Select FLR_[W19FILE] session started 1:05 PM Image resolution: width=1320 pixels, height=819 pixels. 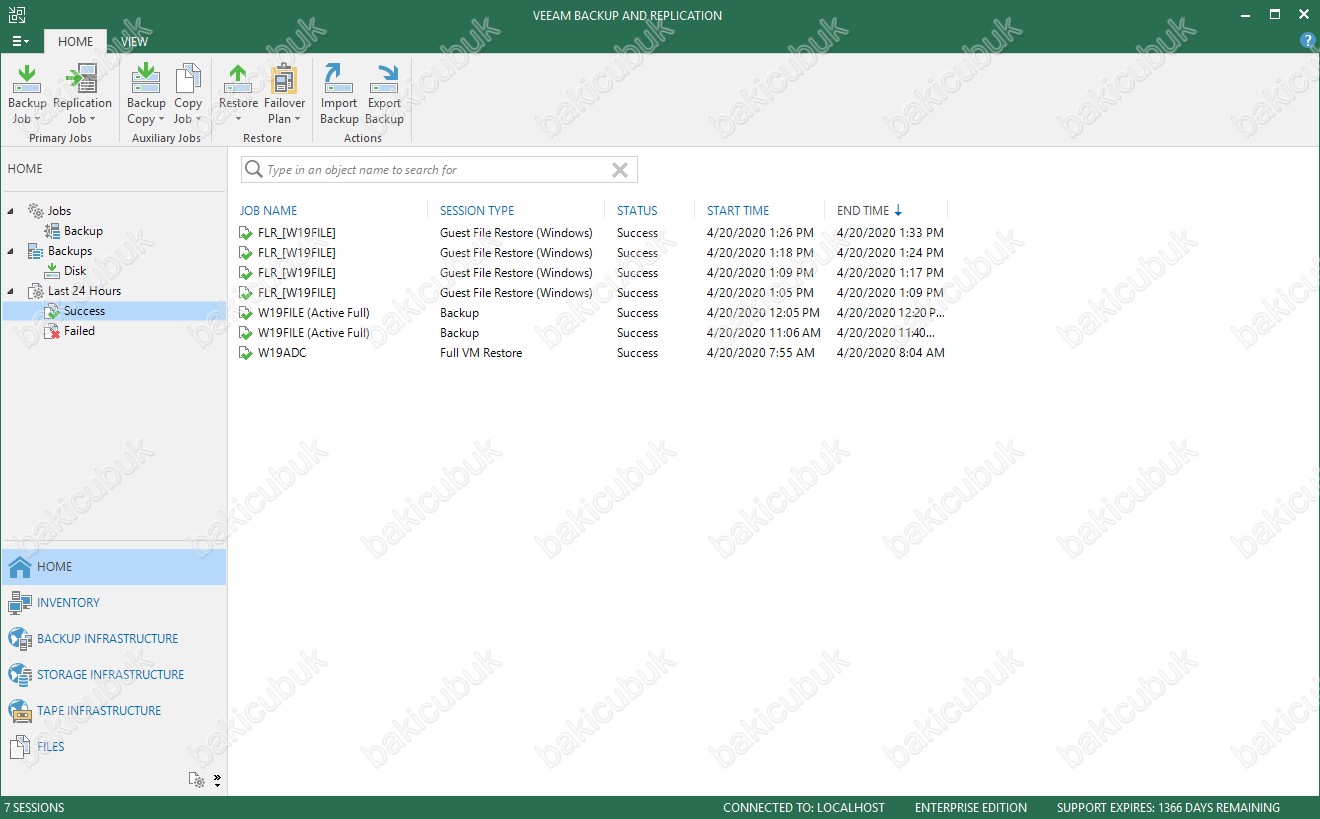tap(592, 293)
